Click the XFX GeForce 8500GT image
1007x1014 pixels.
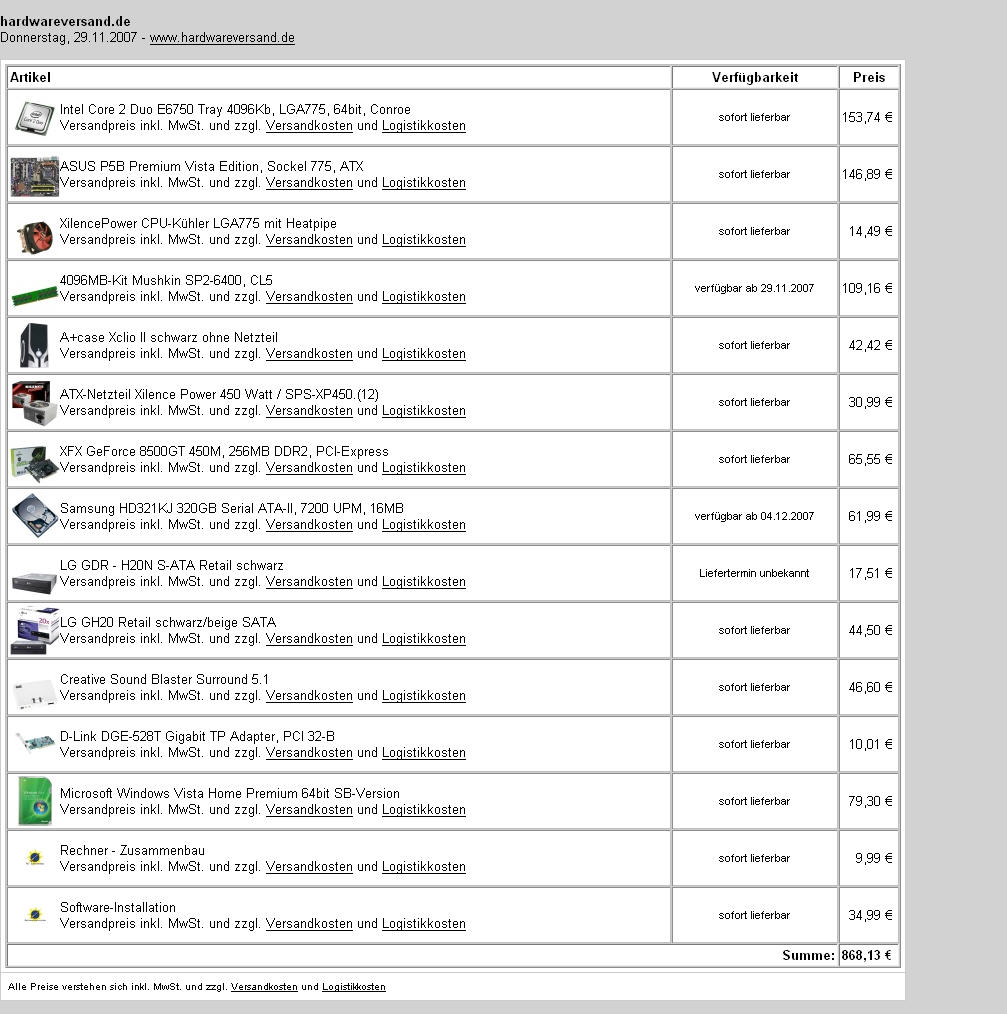35,463
